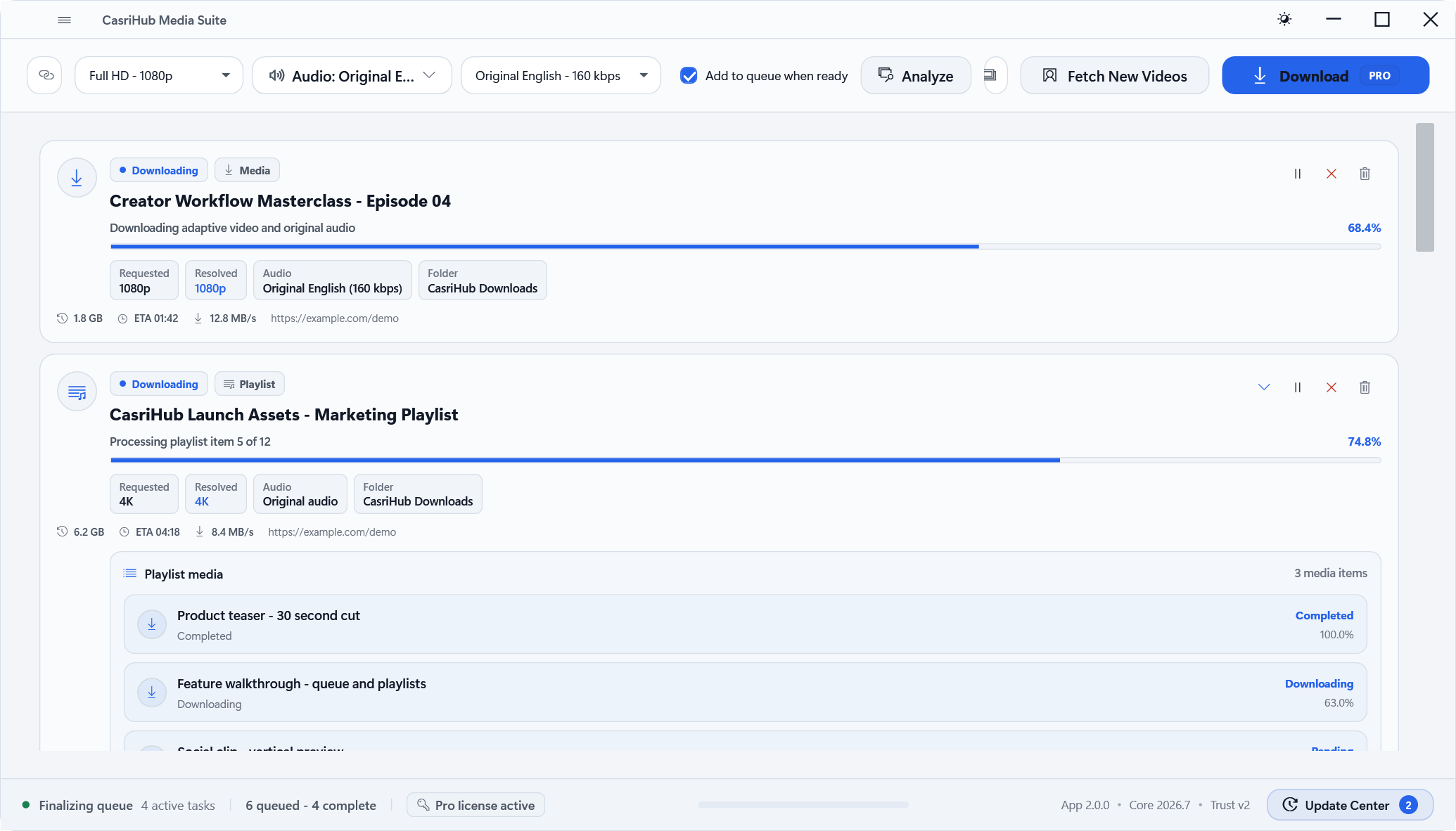The width and height of the screenshot is (1456, 831).
Task: Cancel the Creator Workflow Masterclass download
Action: click(1332, 174)
